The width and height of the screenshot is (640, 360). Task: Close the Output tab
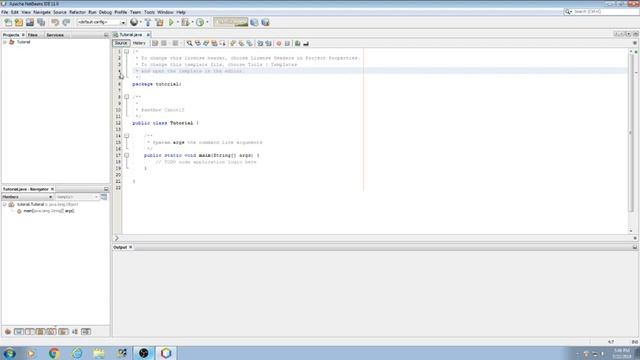pyautogui.click(x=131, y=247)
